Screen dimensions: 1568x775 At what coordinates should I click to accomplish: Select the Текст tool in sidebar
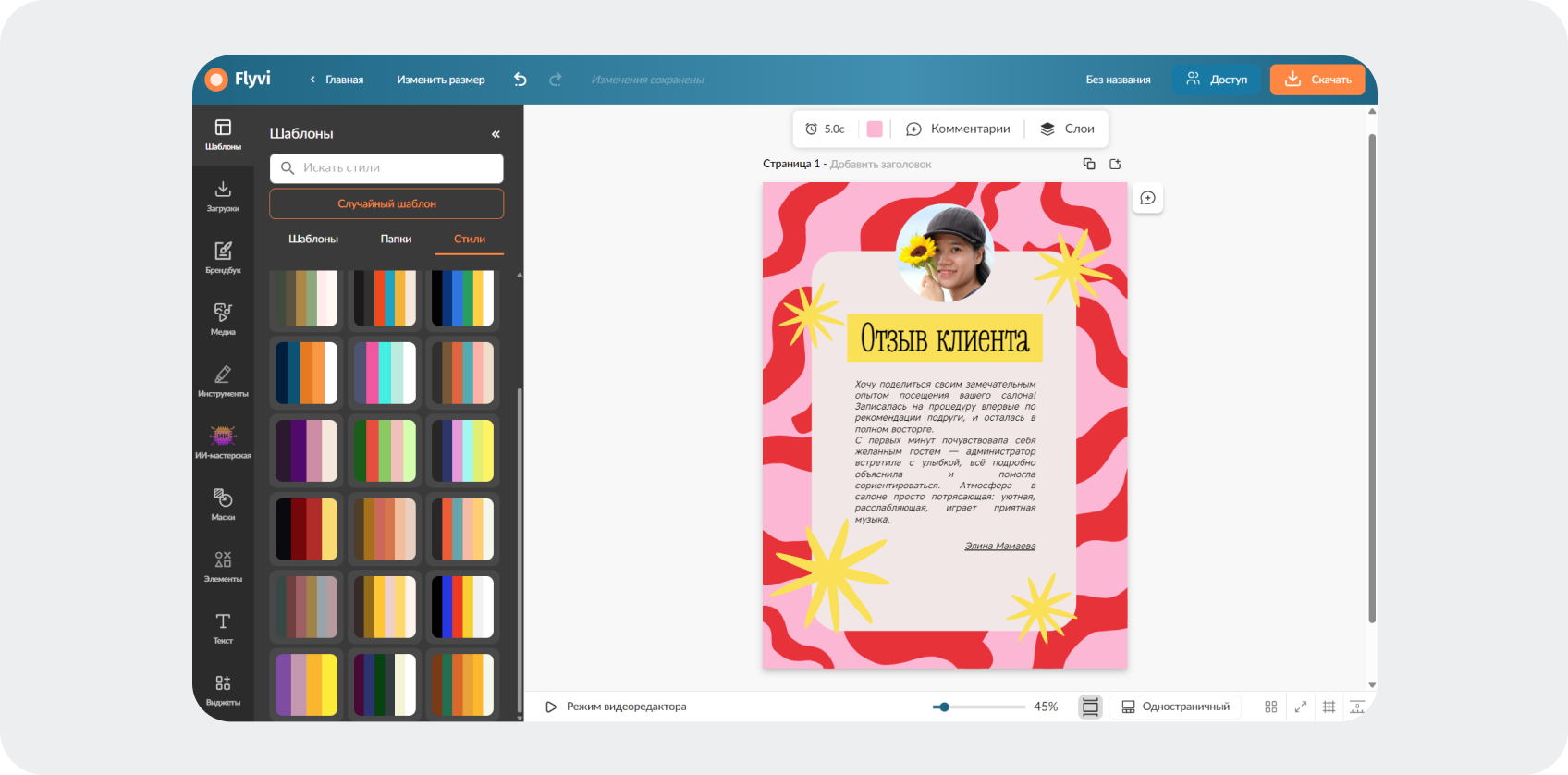click(x=223, y=629)
